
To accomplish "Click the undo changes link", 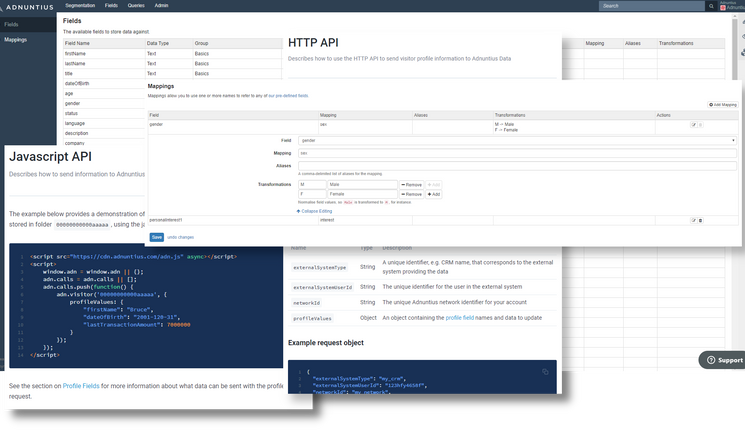I will pyautogui.click(x=181, y=237).
